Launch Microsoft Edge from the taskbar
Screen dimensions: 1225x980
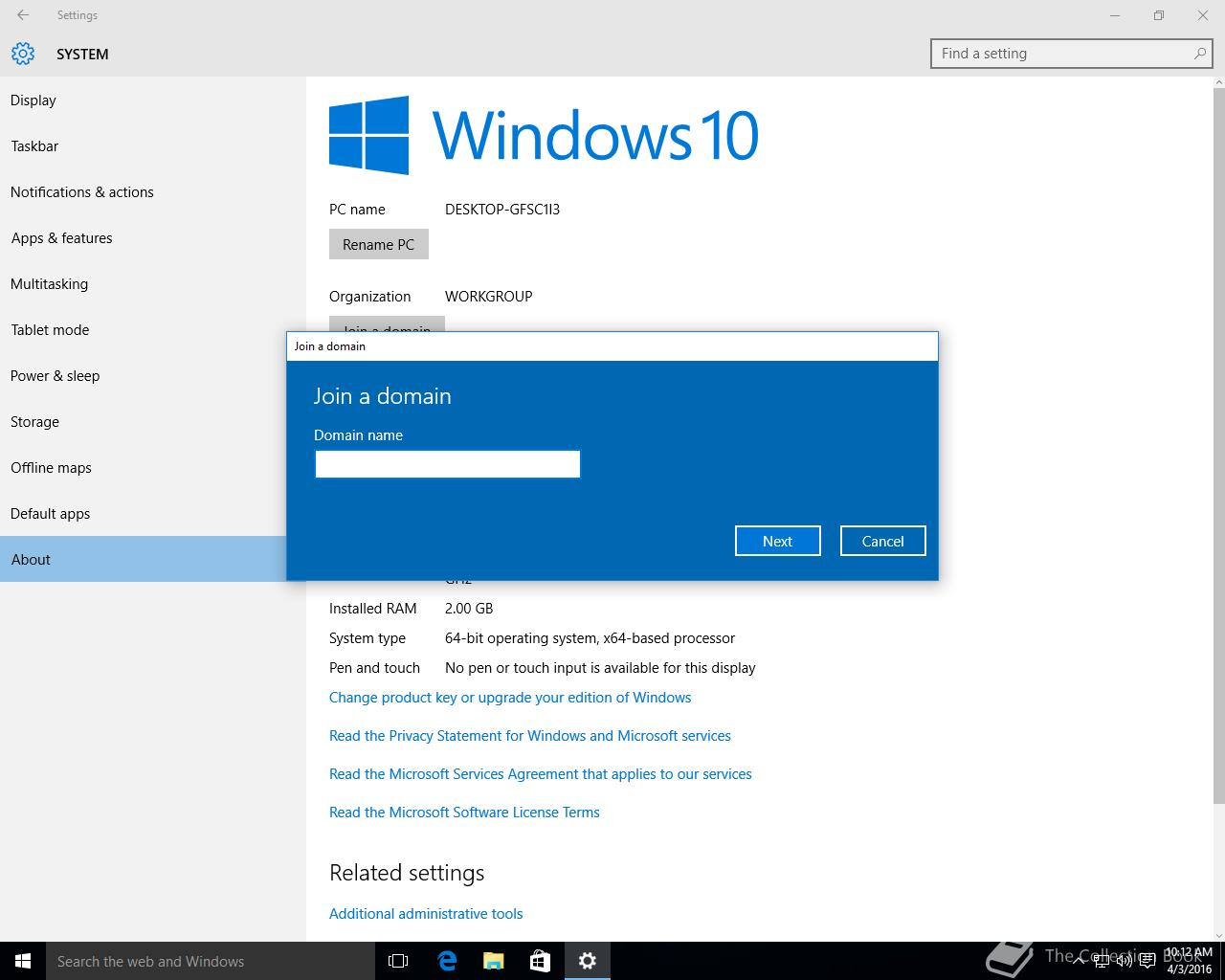pos(447,961)
